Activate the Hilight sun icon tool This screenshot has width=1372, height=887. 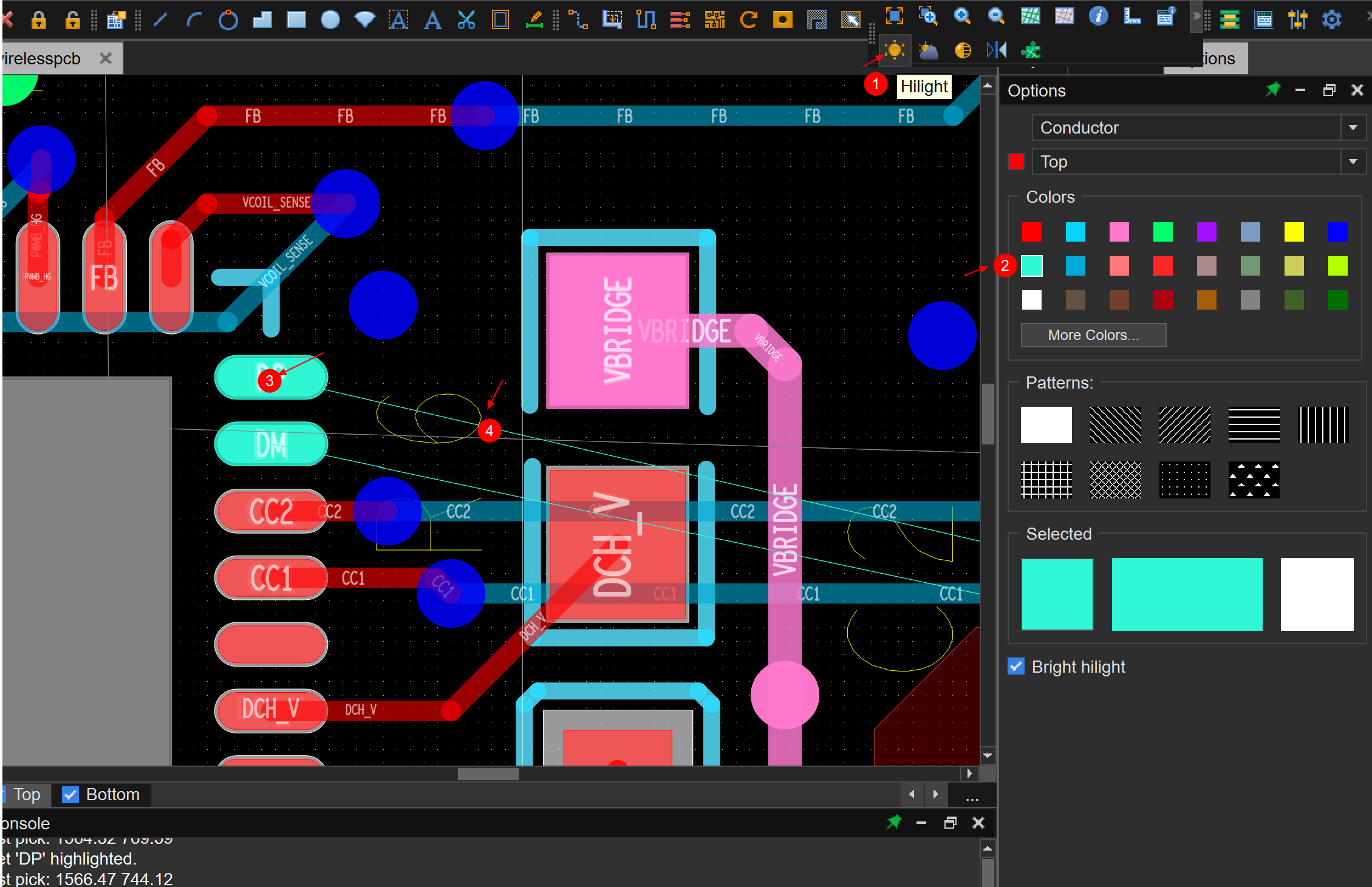click(894, 50)
